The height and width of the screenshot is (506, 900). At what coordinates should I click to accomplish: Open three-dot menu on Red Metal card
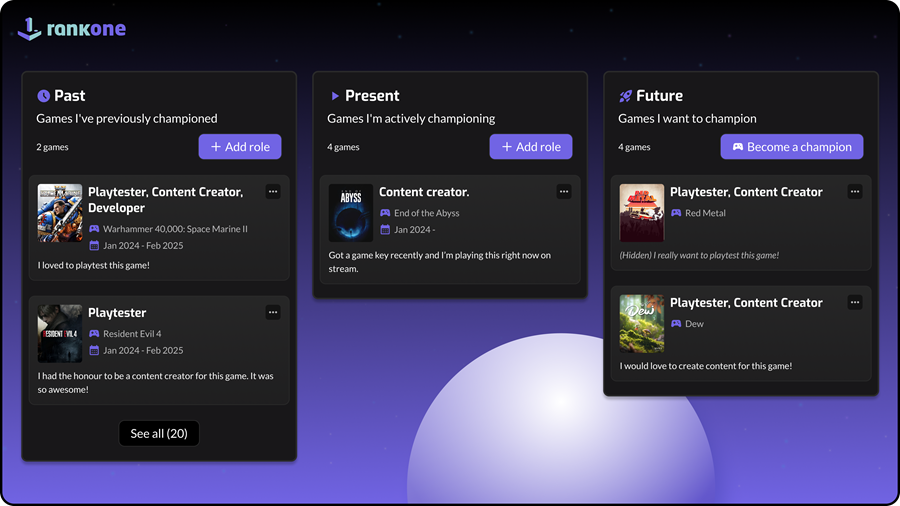point(855,192)
